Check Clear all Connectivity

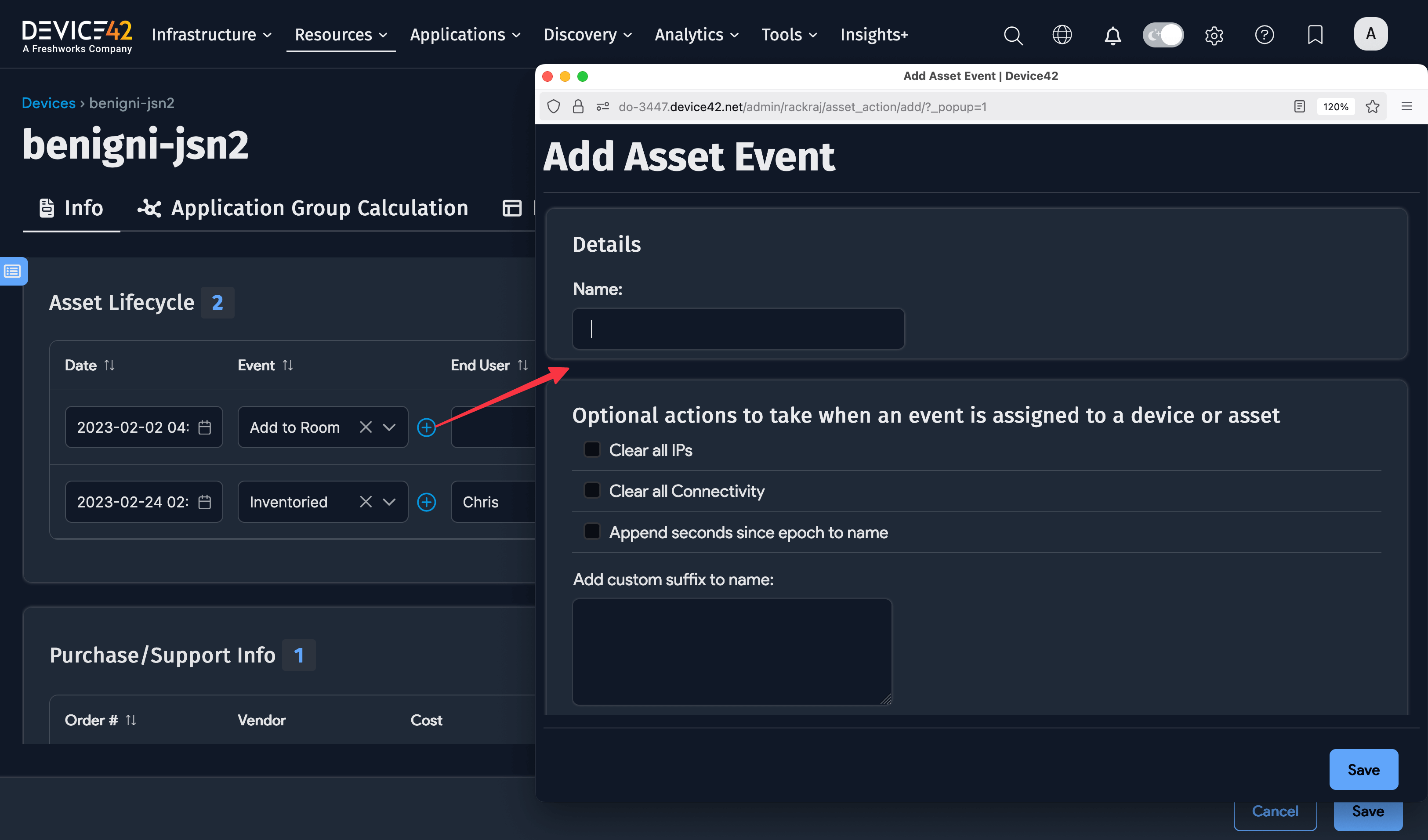pos(592,490)
